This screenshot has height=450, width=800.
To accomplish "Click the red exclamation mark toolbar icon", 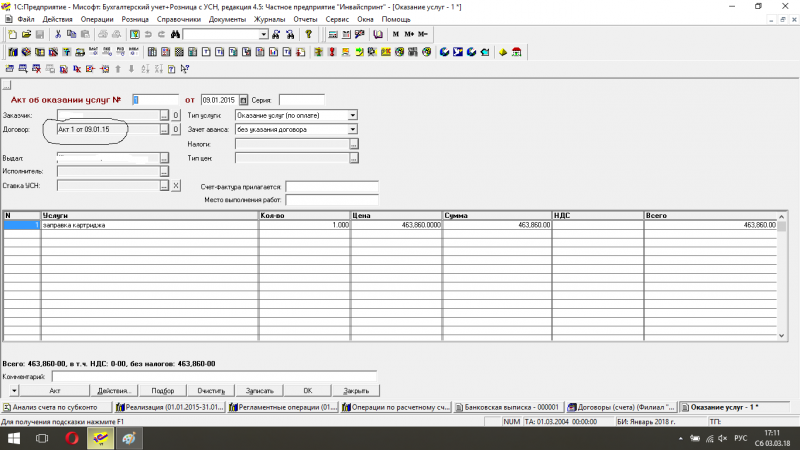I will 332,52.
